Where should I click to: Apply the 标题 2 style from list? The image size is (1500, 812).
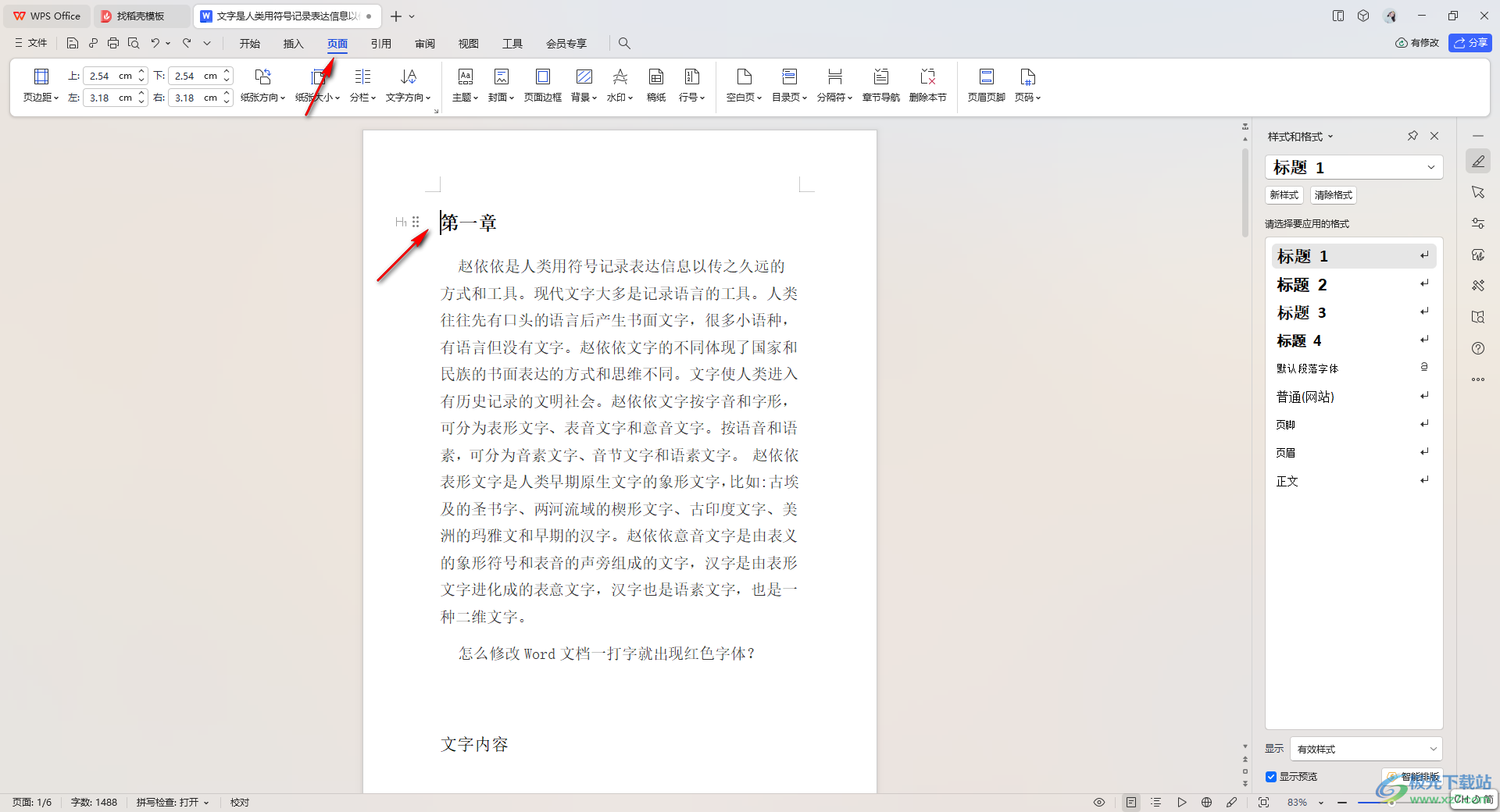coord(1354,285)
